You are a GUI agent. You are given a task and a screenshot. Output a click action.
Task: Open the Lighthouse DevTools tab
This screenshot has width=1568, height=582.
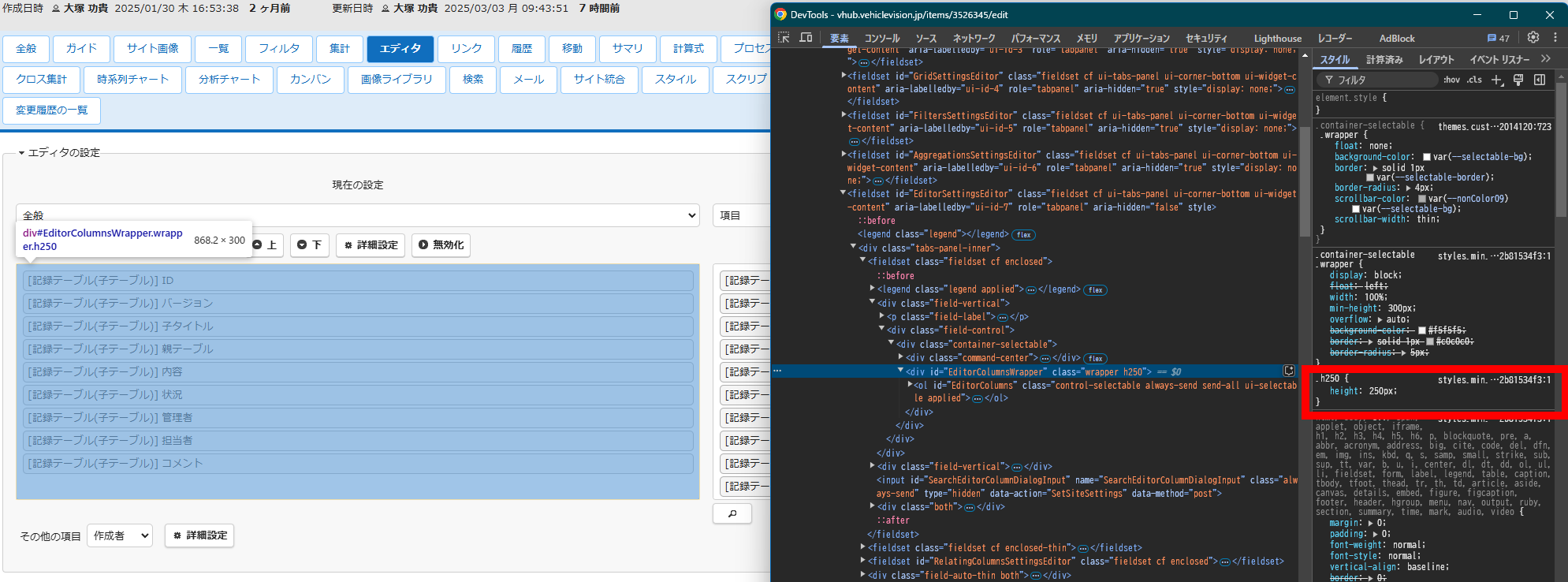point(1278,39)
